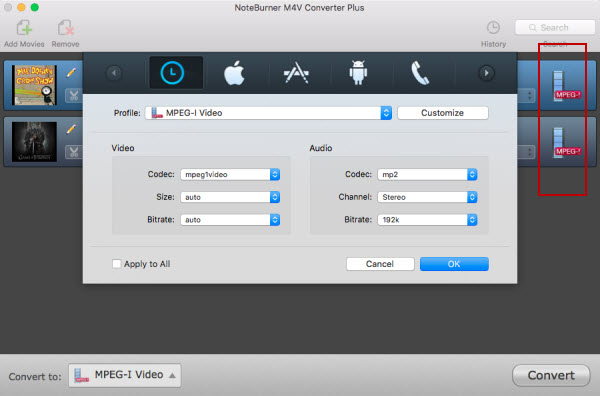The width and height of the screenshot is (600, 396).
Task: Show next profile categories with right arrow
Action: tap(486, 73)
